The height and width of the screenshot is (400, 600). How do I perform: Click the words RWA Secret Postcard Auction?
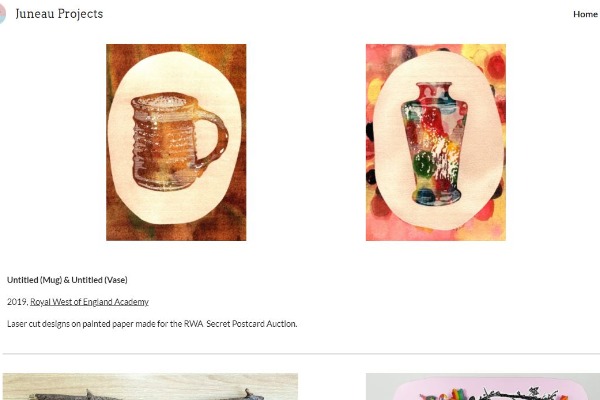click(240, 324)
